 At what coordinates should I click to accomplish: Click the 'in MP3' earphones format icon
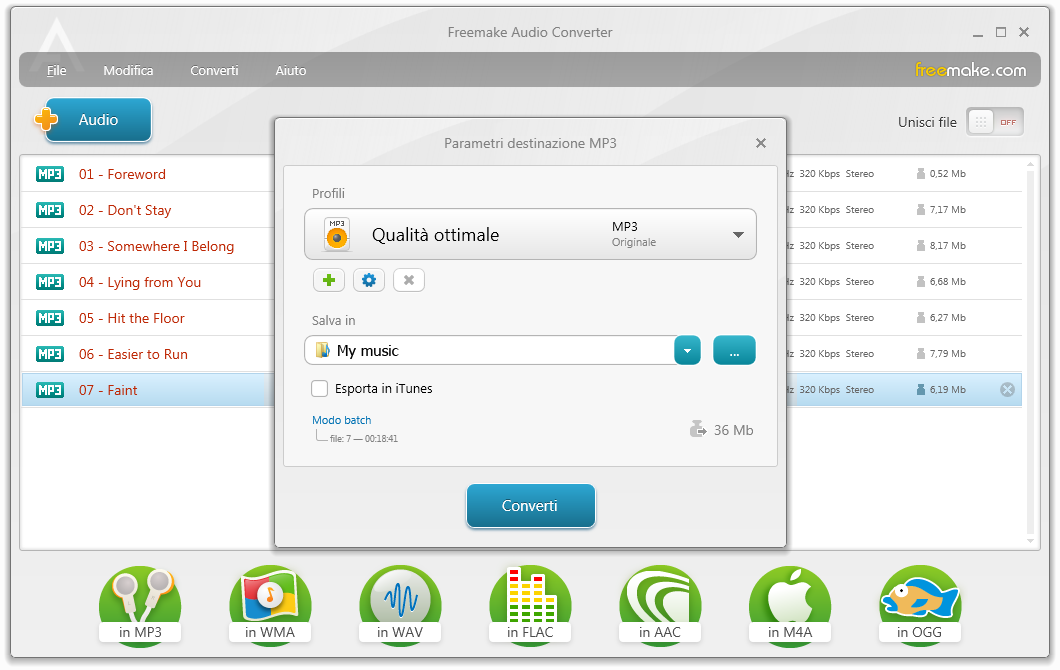(140, 606)
